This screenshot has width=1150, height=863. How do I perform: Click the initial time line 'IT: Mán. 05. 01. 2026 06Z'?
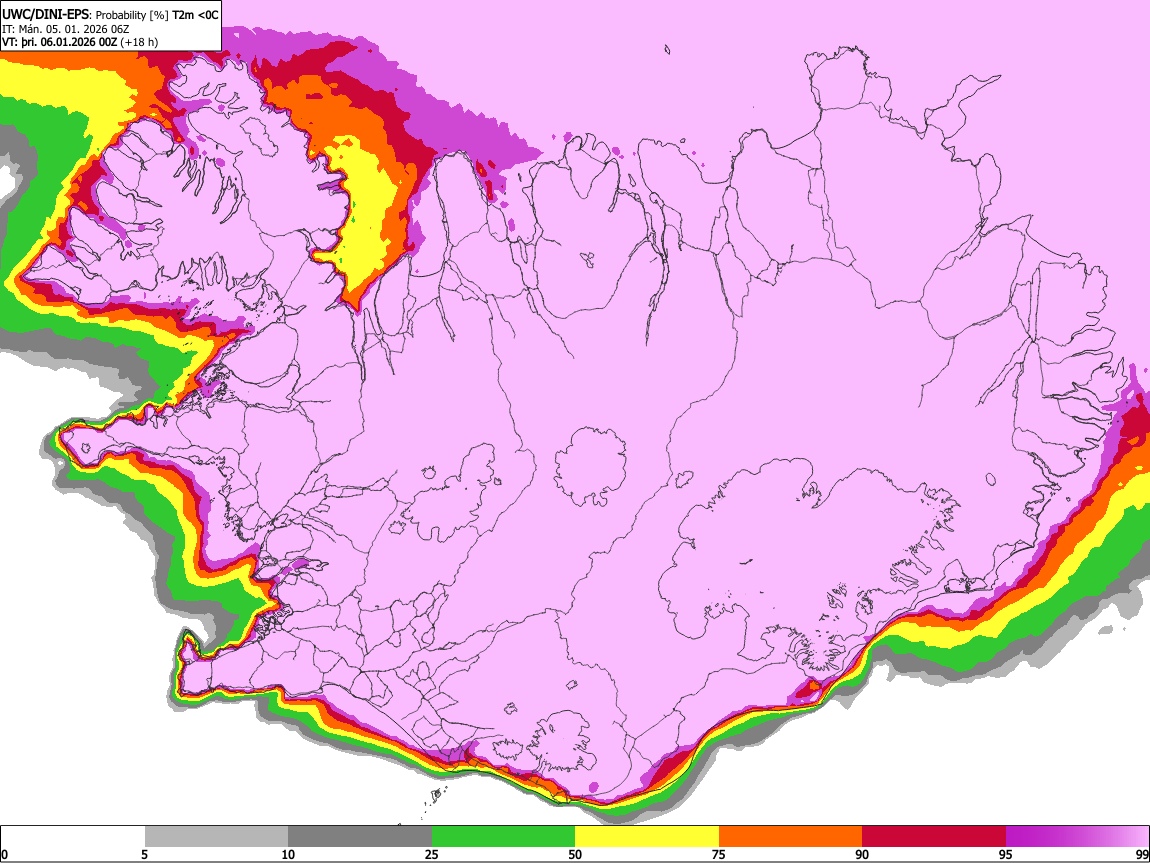point(65,29)
